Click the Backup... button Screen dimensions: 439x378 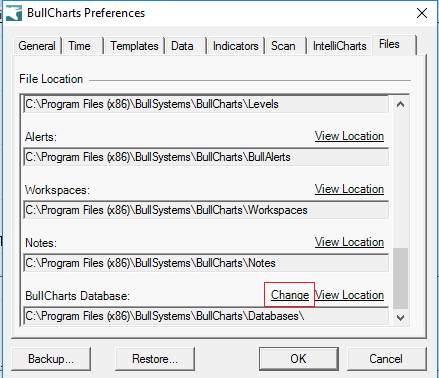(x=51, y=359)
